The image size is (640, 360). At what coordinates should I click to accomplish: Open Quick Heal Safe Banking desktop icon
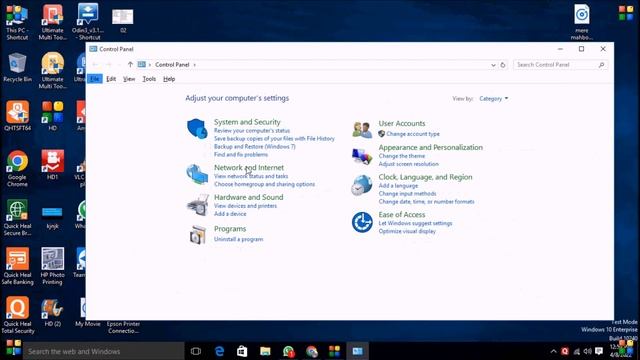point(18,266)
